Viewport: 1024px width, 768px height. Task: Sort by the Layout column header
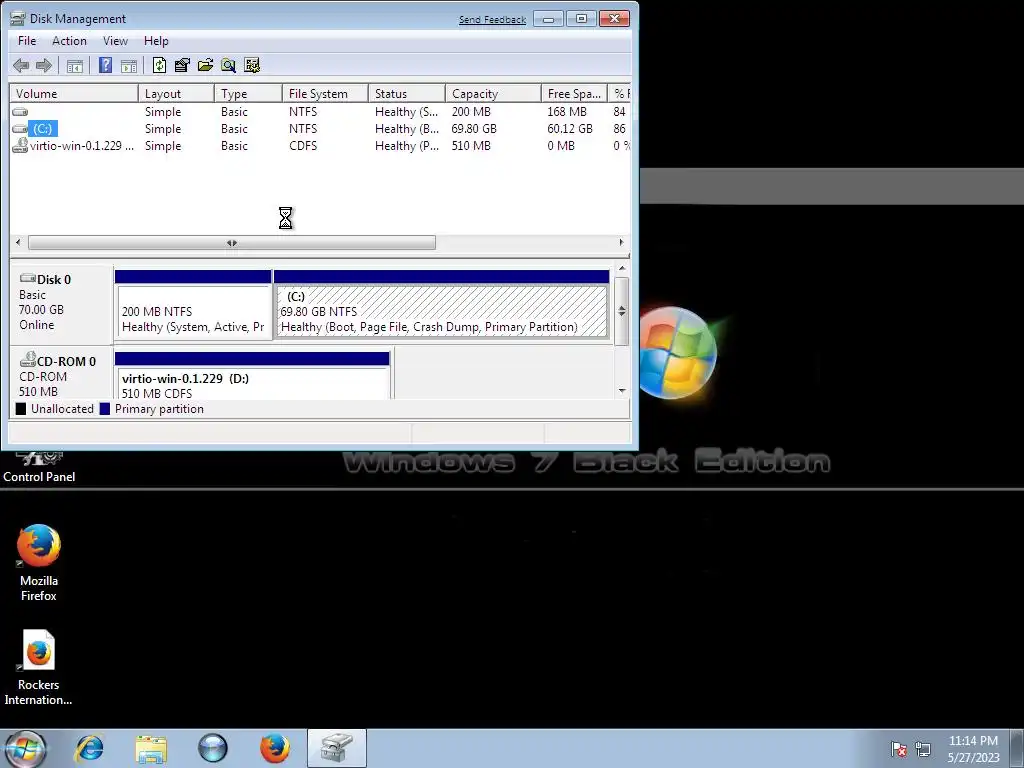click(x=176, y=93)
